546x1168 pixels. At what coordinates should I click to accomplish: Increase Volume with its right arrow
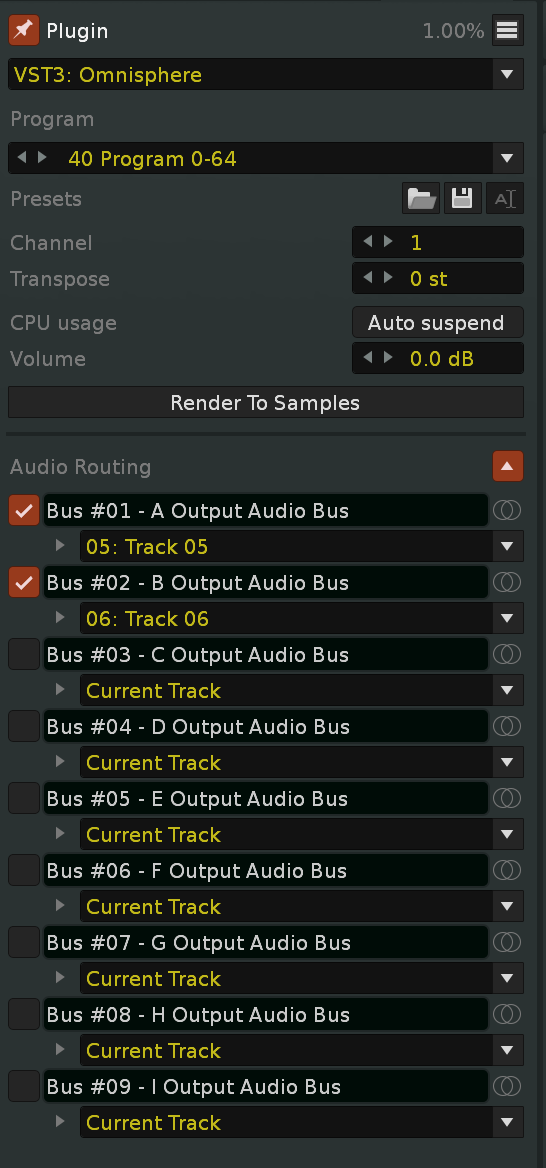click(x=388, y=358)
